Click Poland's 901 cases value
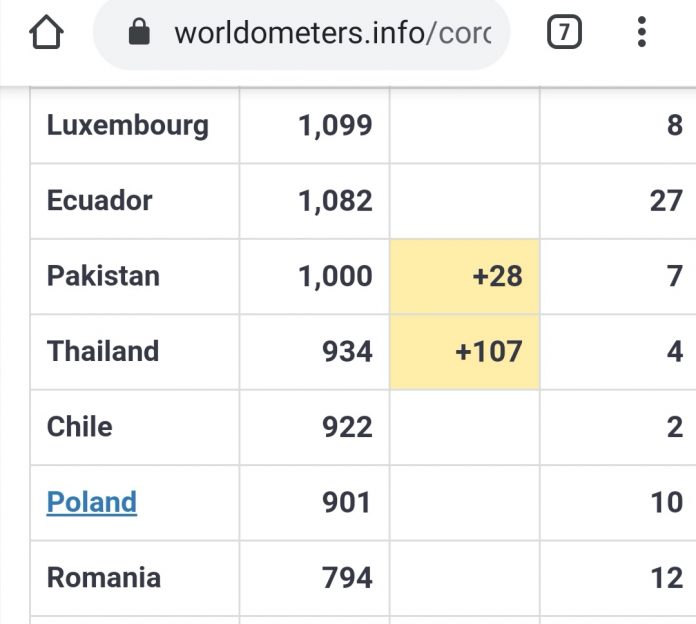The image size is (696, 624). (347, 502)
